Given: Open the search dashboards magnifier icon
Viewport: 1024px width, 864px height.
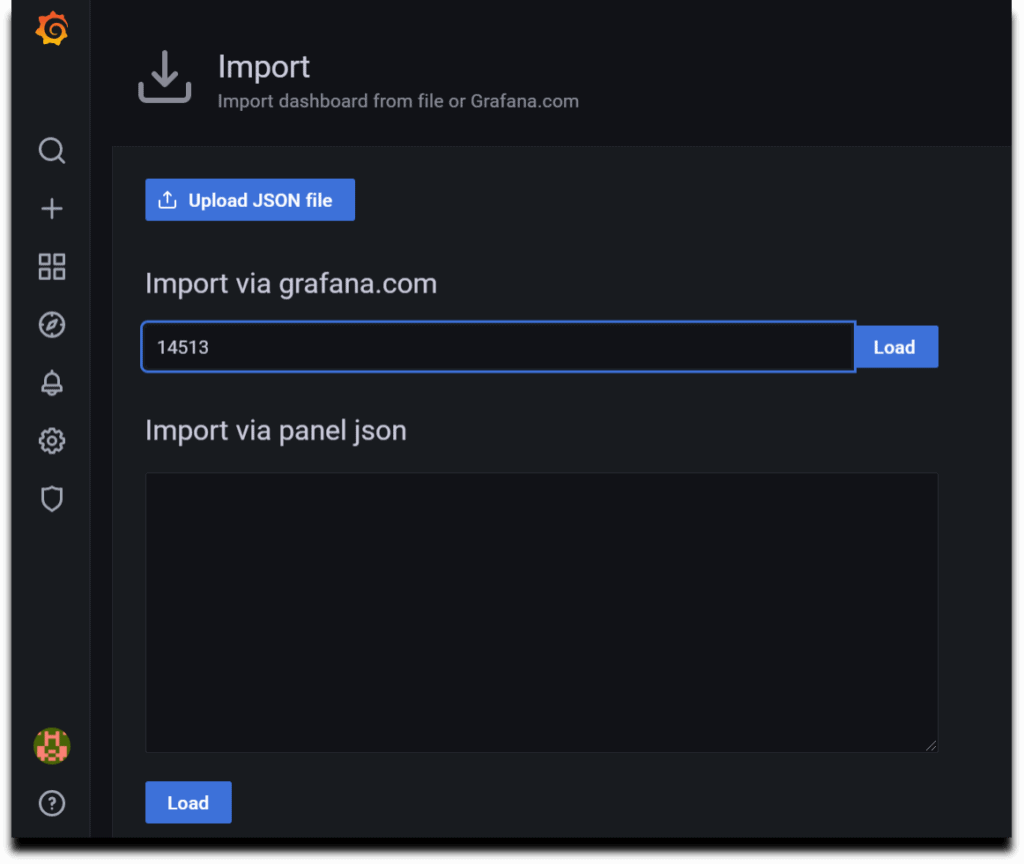Looking at the screenshot, I should [52, 151].
